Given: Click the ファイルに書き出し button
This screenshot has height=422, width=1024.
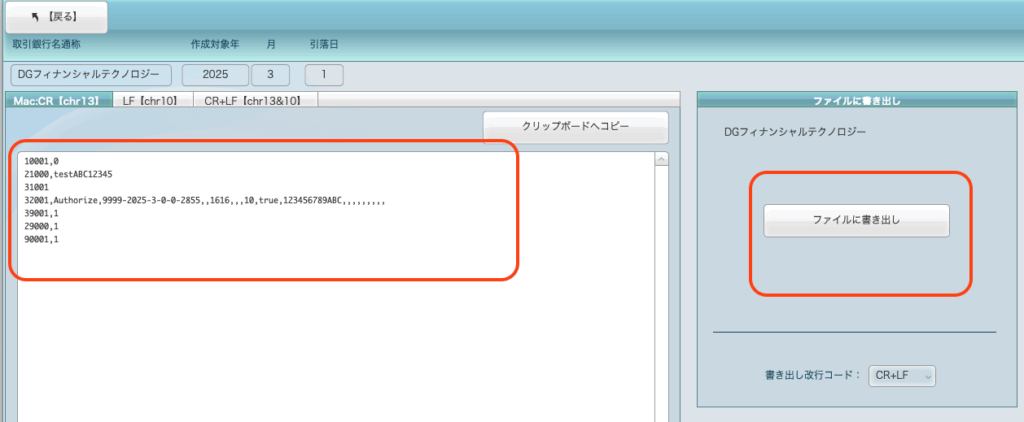Looking at the screenshot, I should [856, 220].
